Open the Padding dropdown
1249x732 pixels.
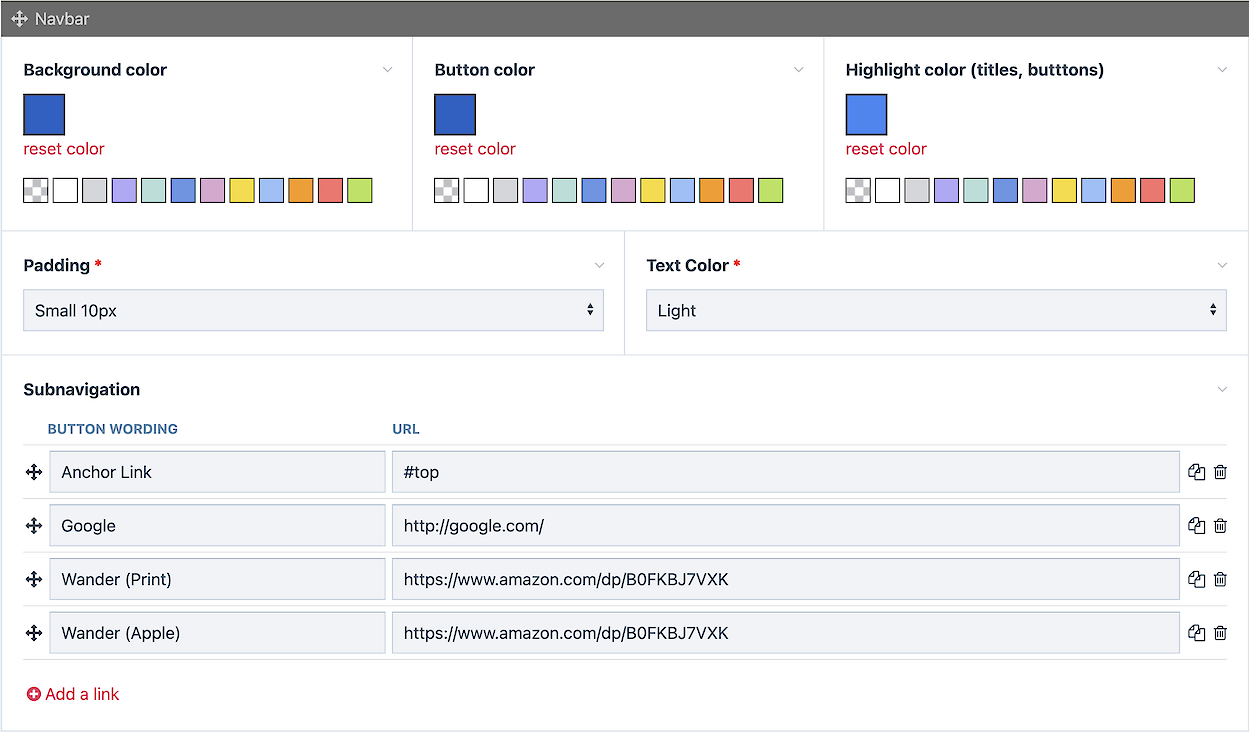pos(313,310)
